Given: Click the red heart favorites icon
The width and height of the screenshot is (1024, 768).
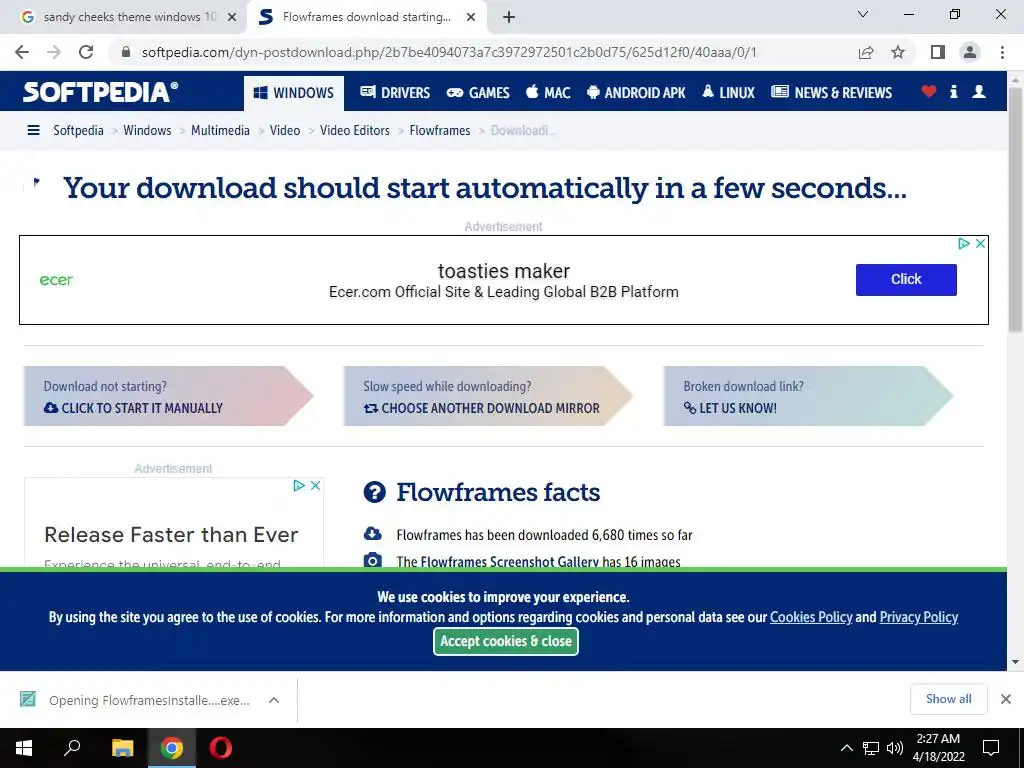Looking at the screenshot, I should click(x=929, y=91).
